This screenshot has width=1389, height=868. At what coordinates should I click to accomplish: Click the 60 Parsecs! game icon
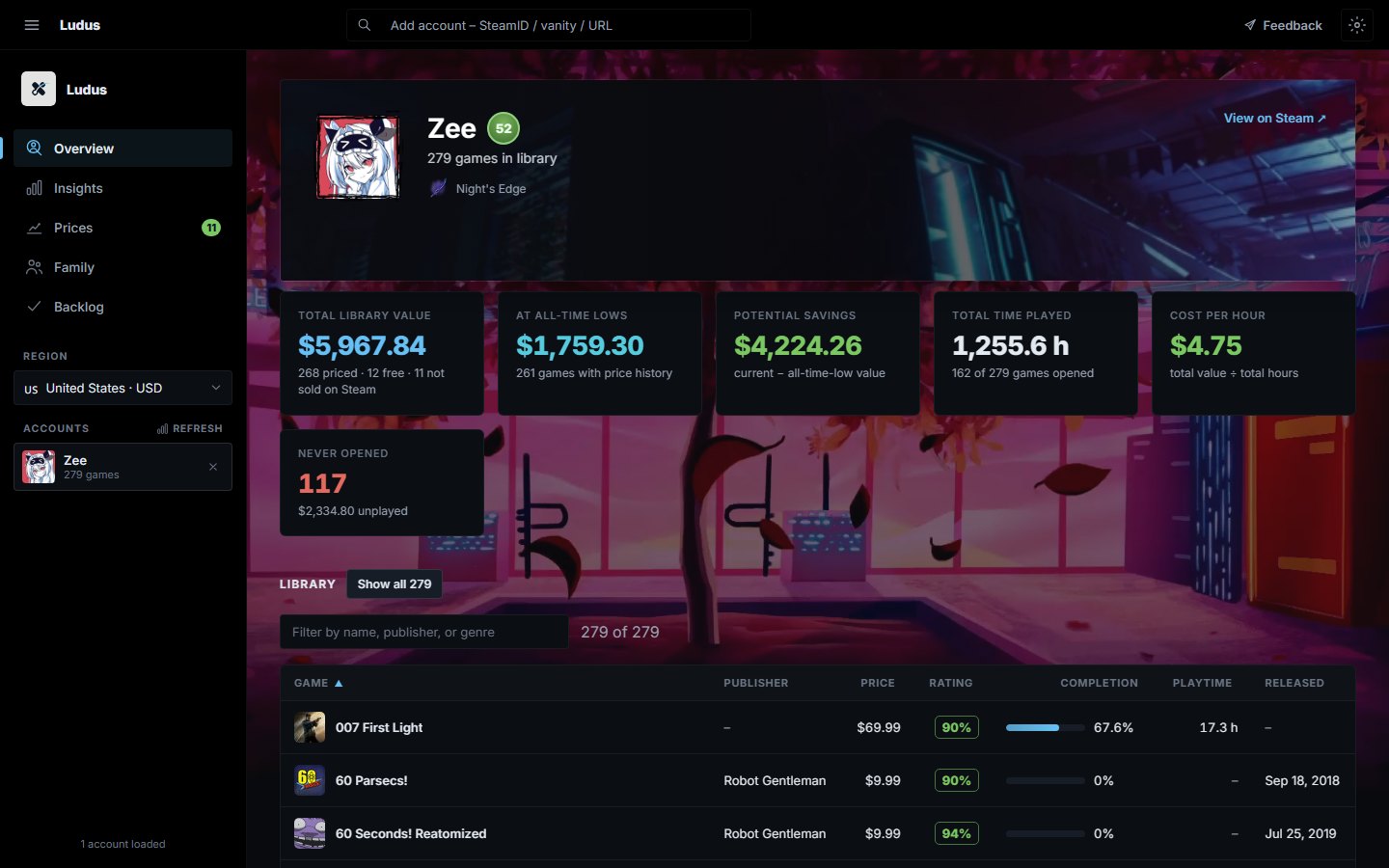[310, 780]
